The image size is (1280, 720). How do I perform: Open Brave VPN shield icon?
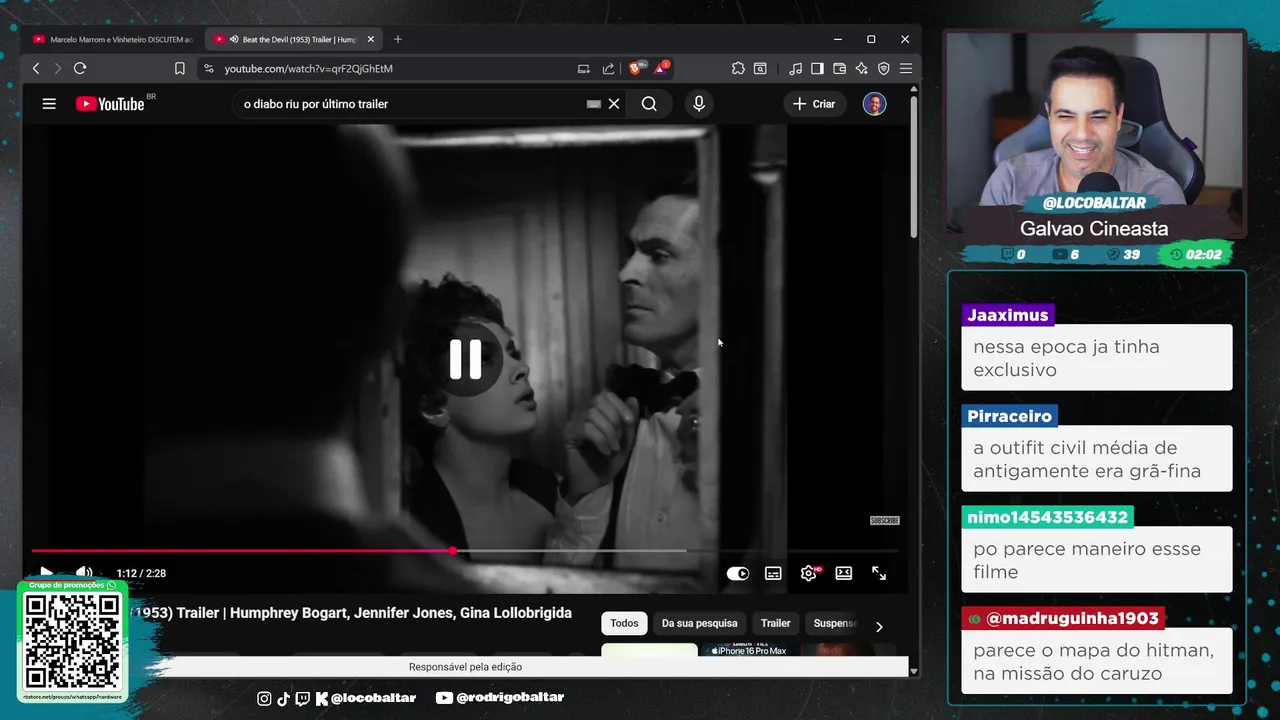click(884, 68)
